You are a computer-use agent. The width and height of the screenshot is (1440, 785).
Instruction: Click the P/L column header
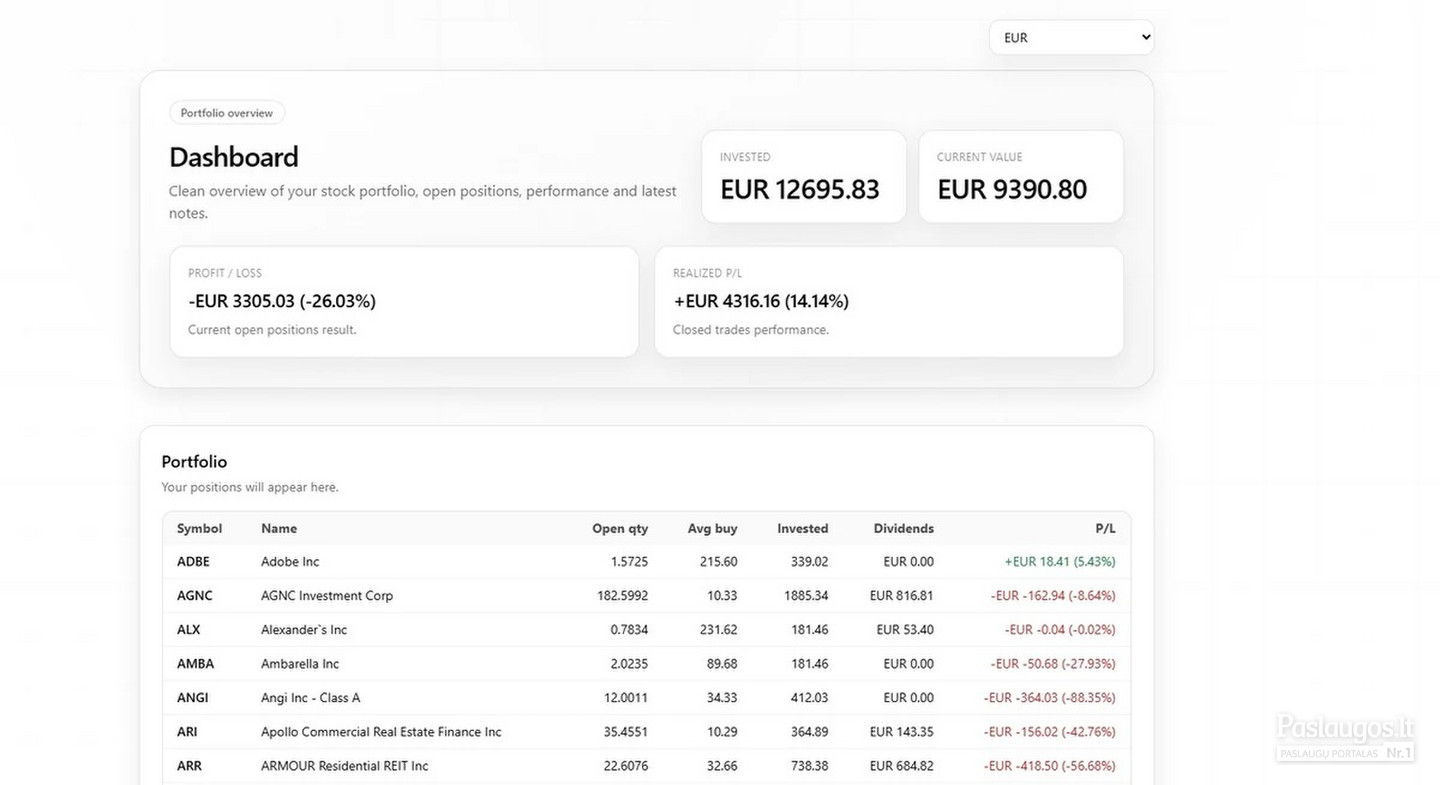coord(1105,528)
